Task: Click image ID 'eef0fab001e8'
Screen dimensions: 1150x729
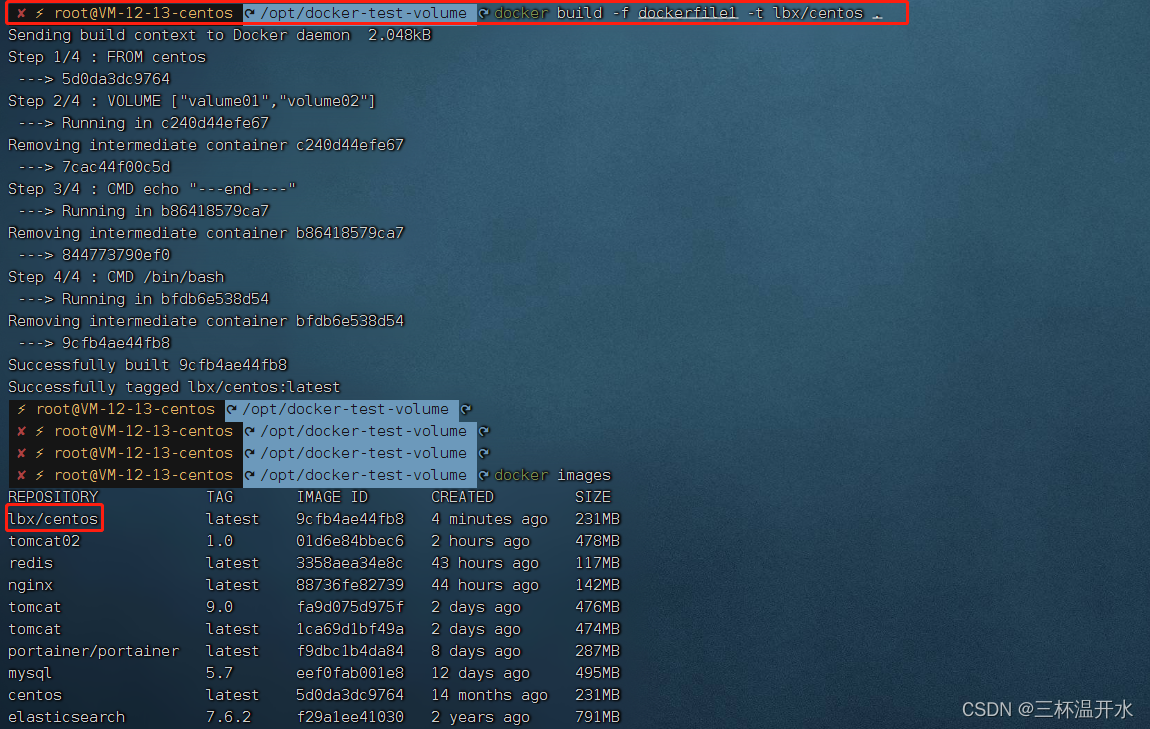Action: pos(350,673)
